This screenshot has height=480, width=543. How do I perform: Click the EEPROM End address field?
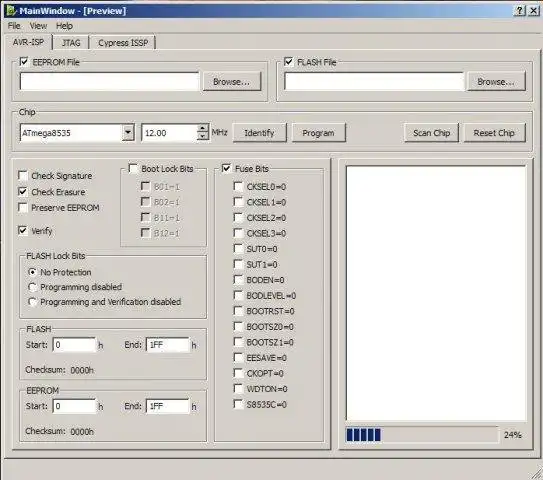[168, 406]
